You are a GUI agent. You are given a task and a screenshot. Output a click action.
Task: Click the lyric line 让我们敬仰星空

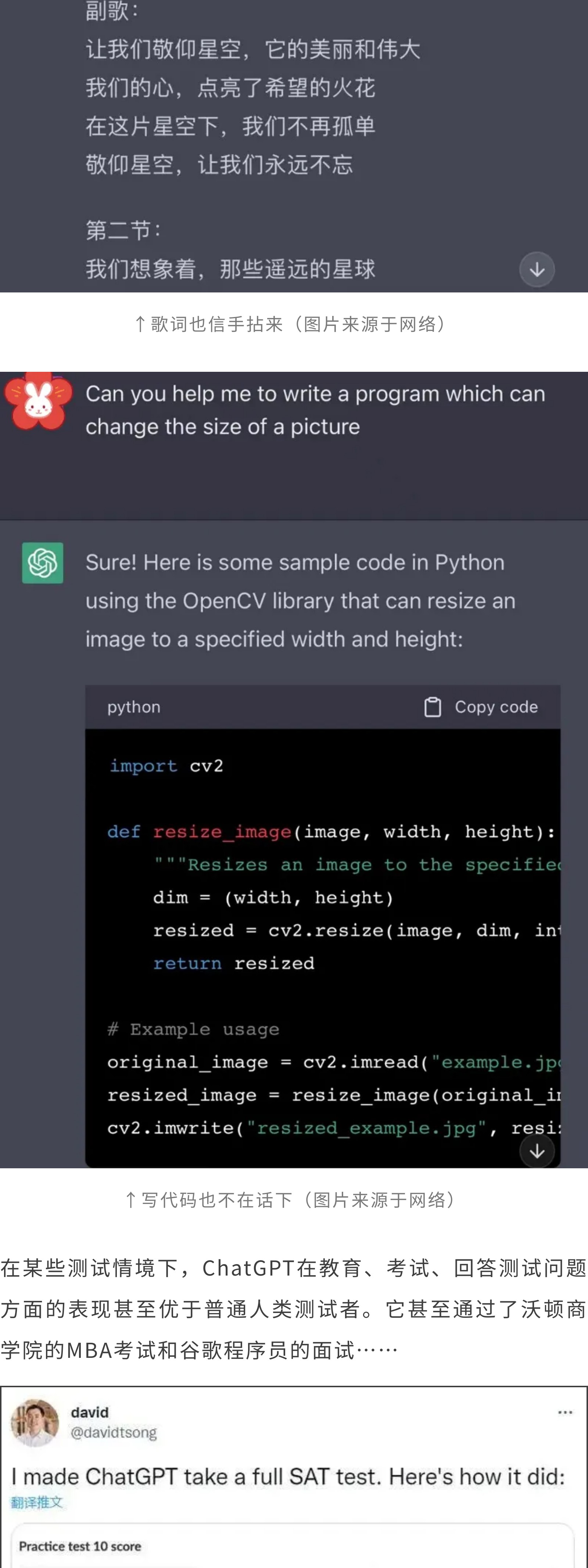point(253,49)
